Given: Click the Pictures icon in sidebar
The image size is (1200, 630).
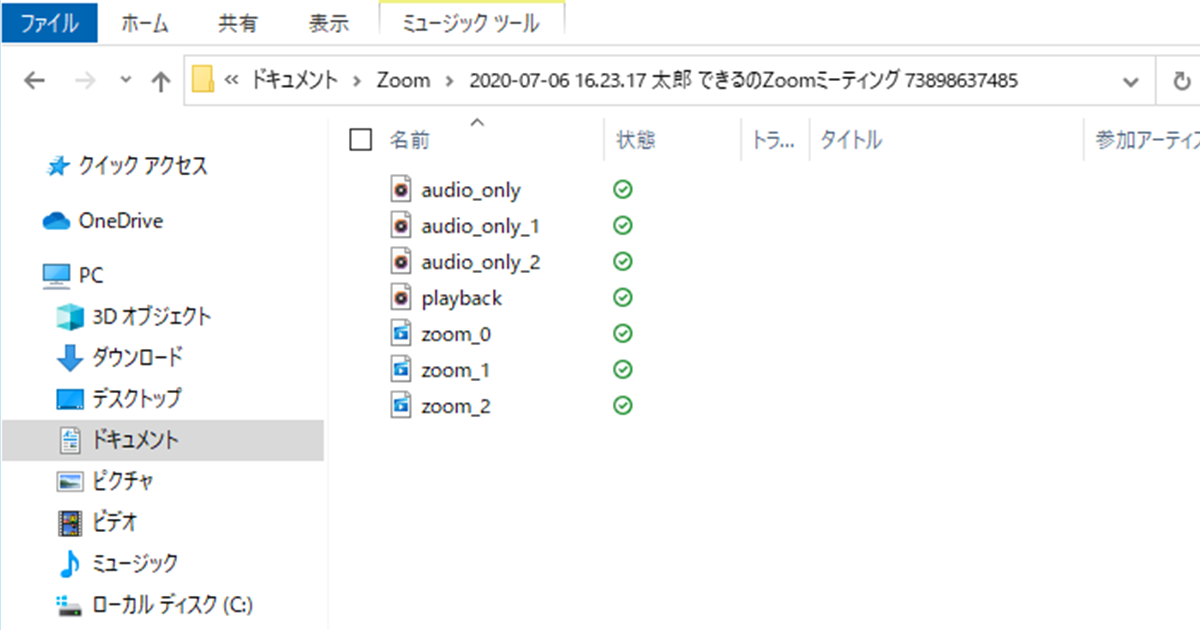Looking at the screenshot, I should (x=70, y=481).
